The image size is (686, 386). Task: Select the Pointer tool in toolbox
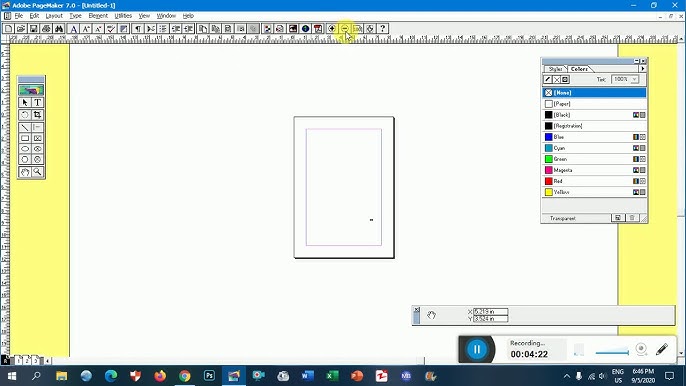(25, 102)
